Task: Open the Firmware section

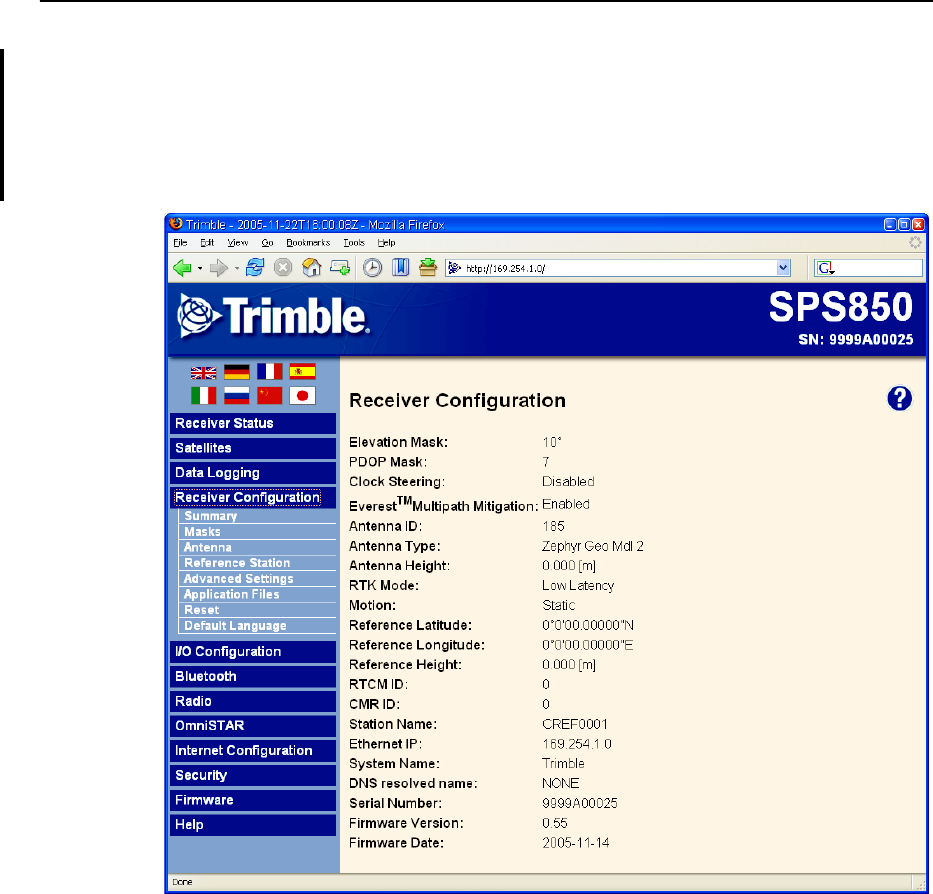Action: coord(253,801)
